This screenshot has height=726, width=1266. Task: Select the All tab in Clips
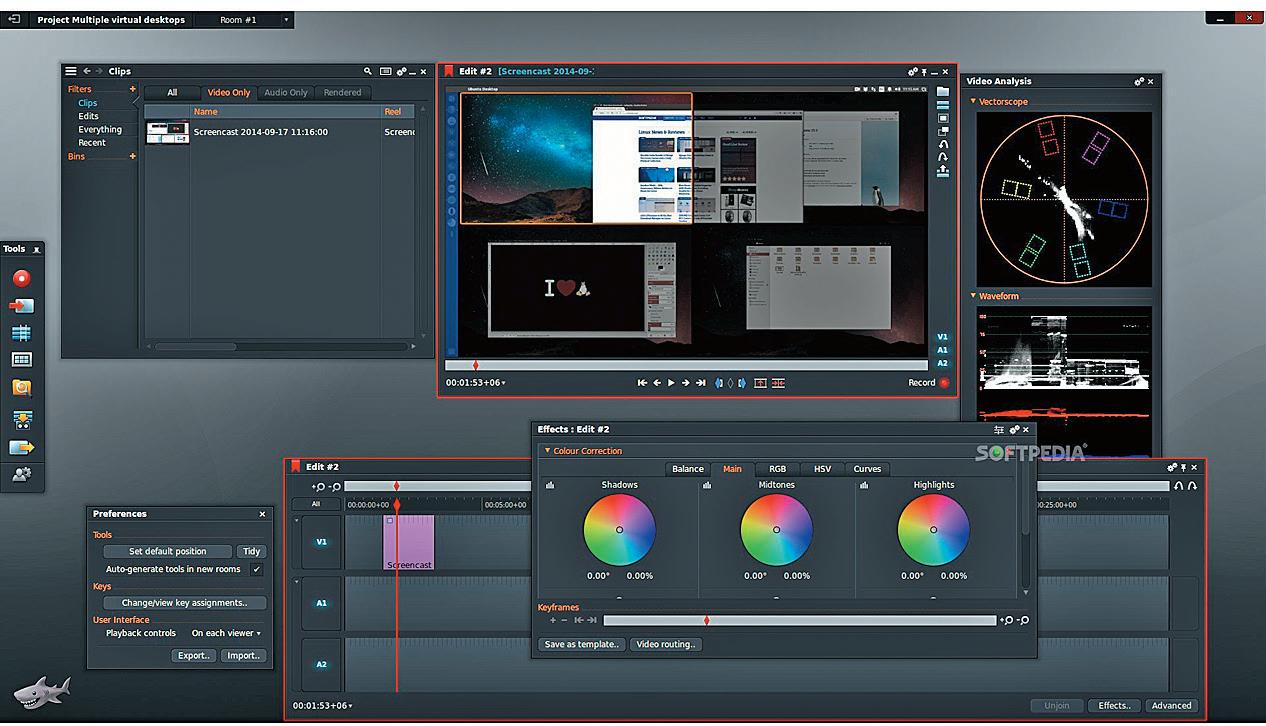[172, 93]
